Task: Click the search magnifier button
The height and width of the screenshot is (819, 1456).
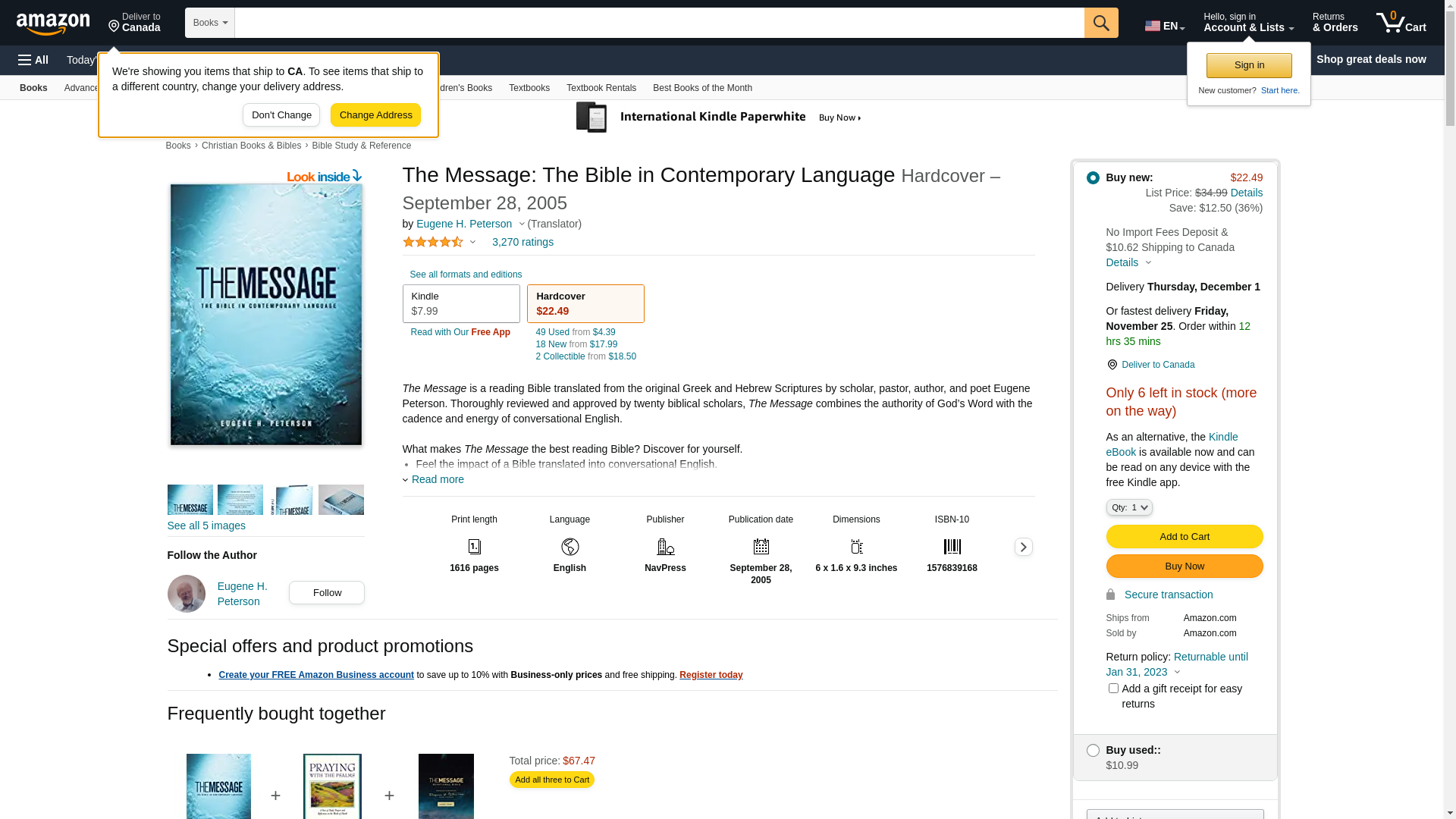Action: tap(1101, 23)
